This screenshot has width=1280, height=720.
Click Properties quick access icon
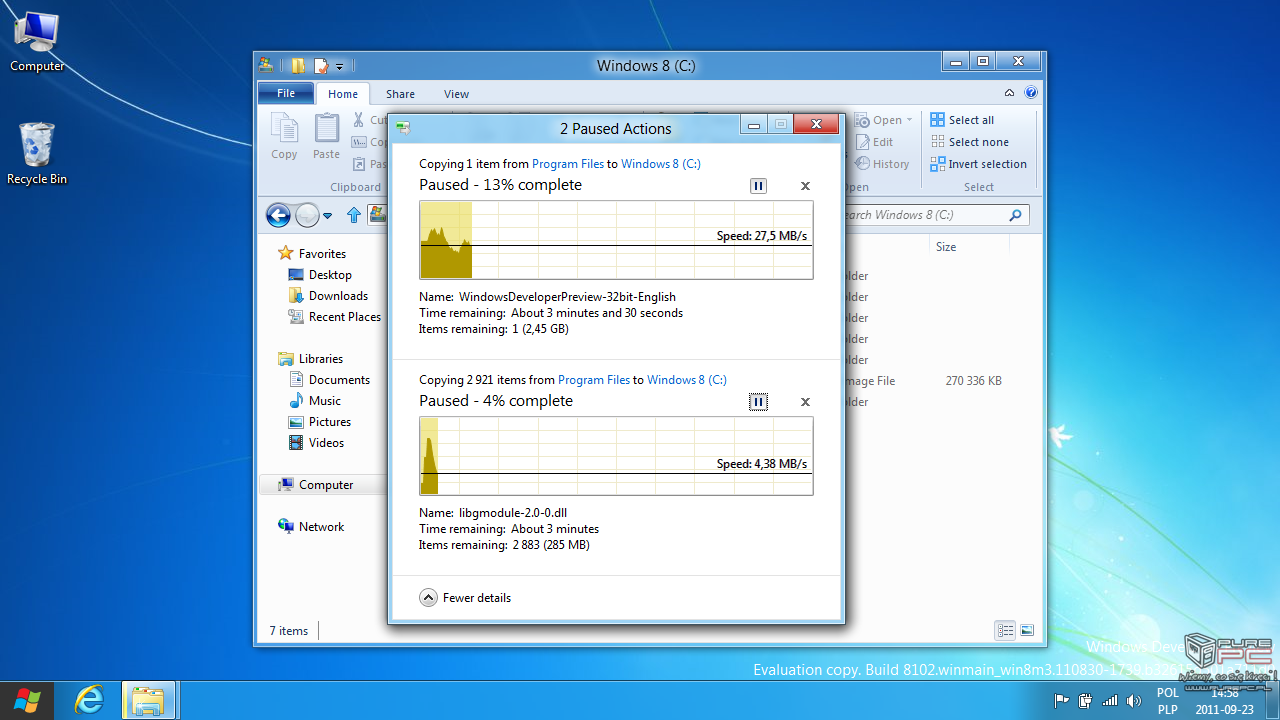tap(320, 66)
